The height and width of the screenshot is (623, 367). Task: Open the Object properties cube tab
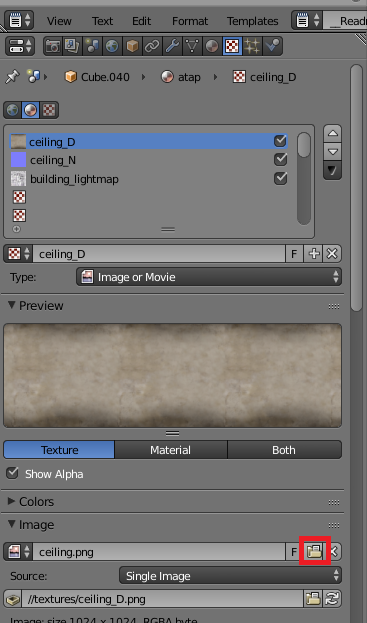pyautogui.click(x=132, y=46)
